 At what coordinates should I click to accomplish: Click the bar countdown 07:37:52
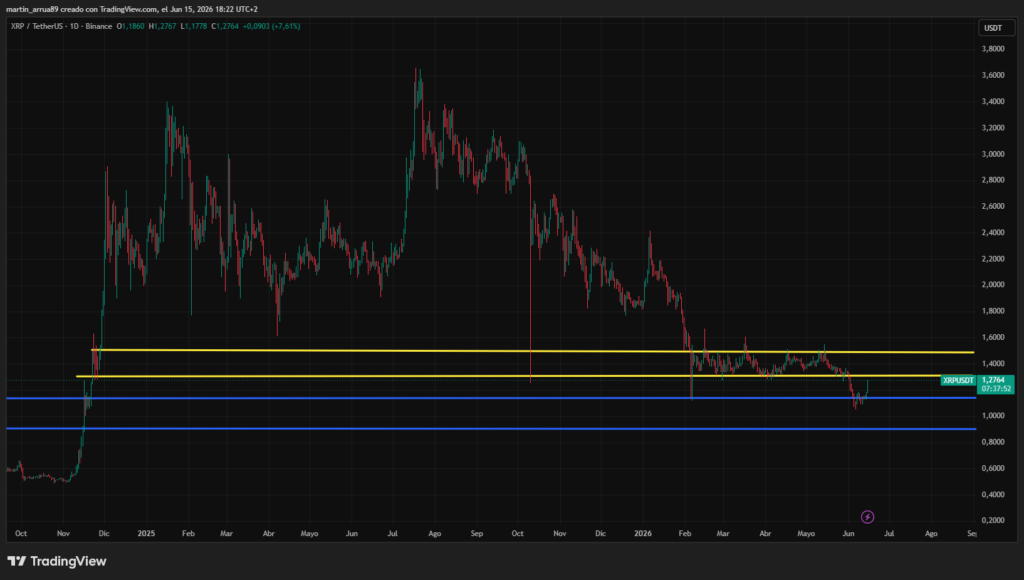(x=996, y=389)
